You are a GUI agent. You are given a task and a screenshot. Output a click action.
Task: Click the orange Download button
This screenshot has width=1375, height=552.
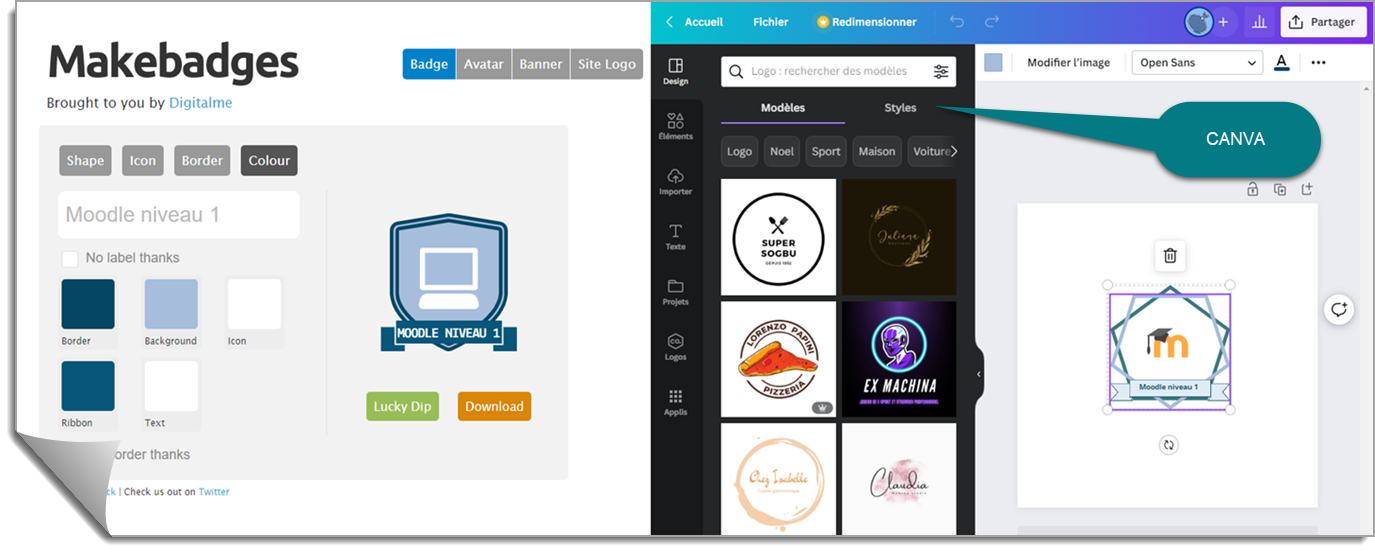(494, 406)
